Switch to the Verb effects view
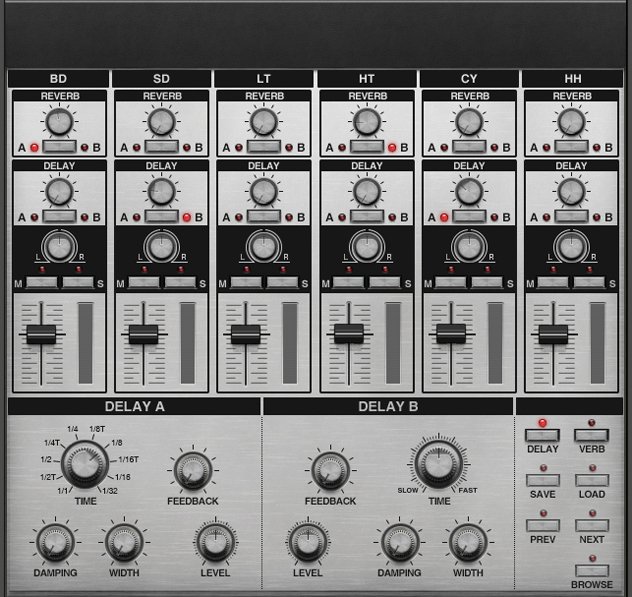Screen dimensions: 632x597 591,435
